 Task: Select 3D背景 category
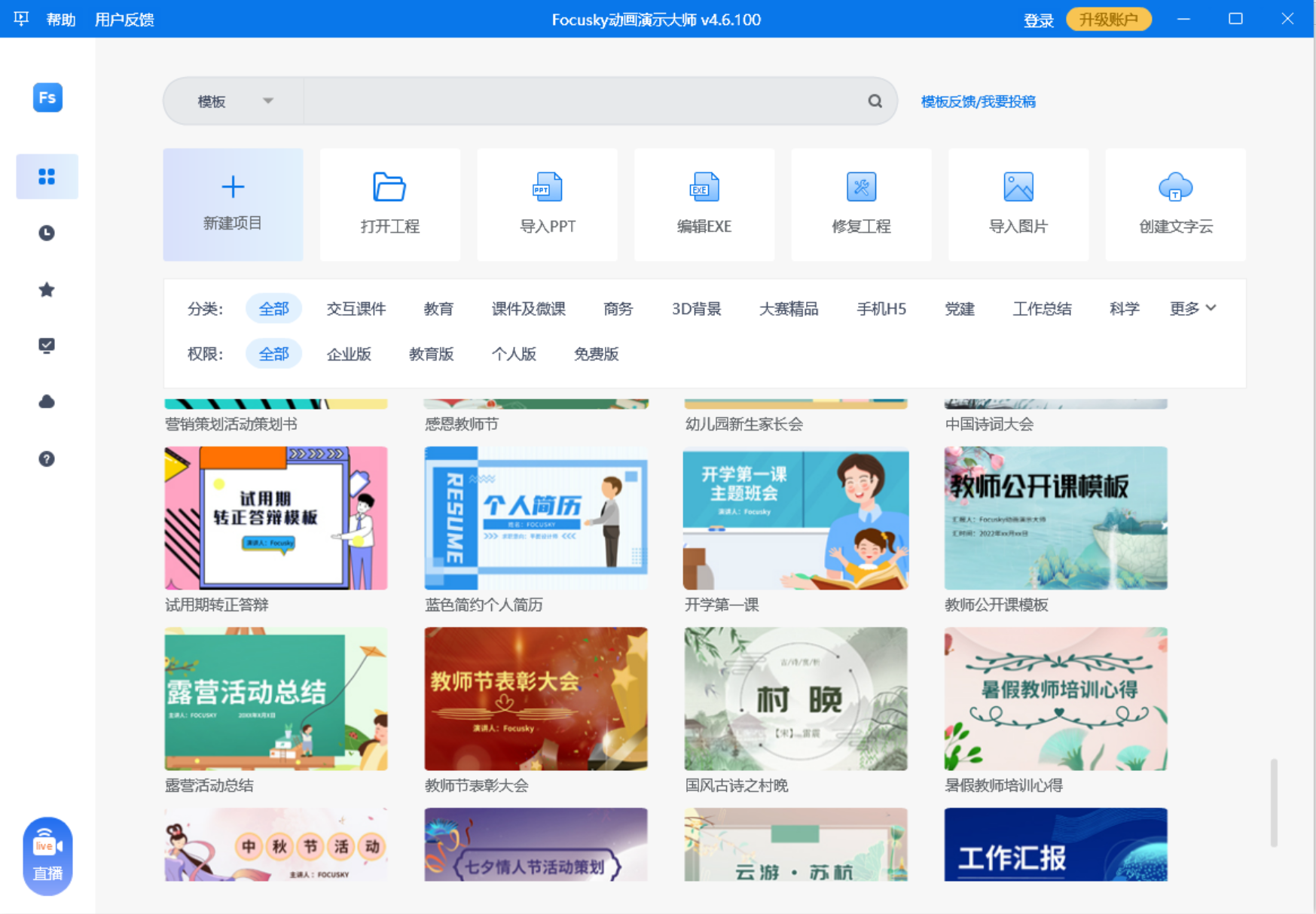[696, 309]
